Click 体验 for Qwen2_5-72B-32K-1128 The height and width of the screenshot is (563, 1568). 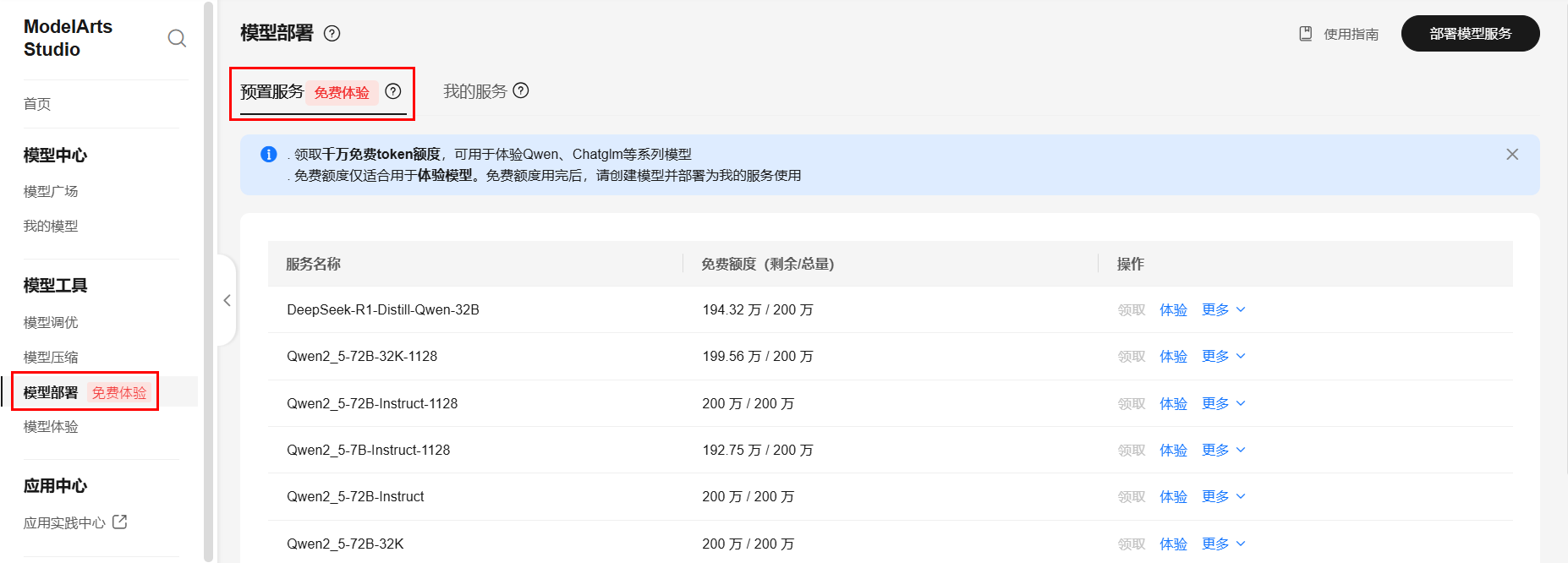1173,357
